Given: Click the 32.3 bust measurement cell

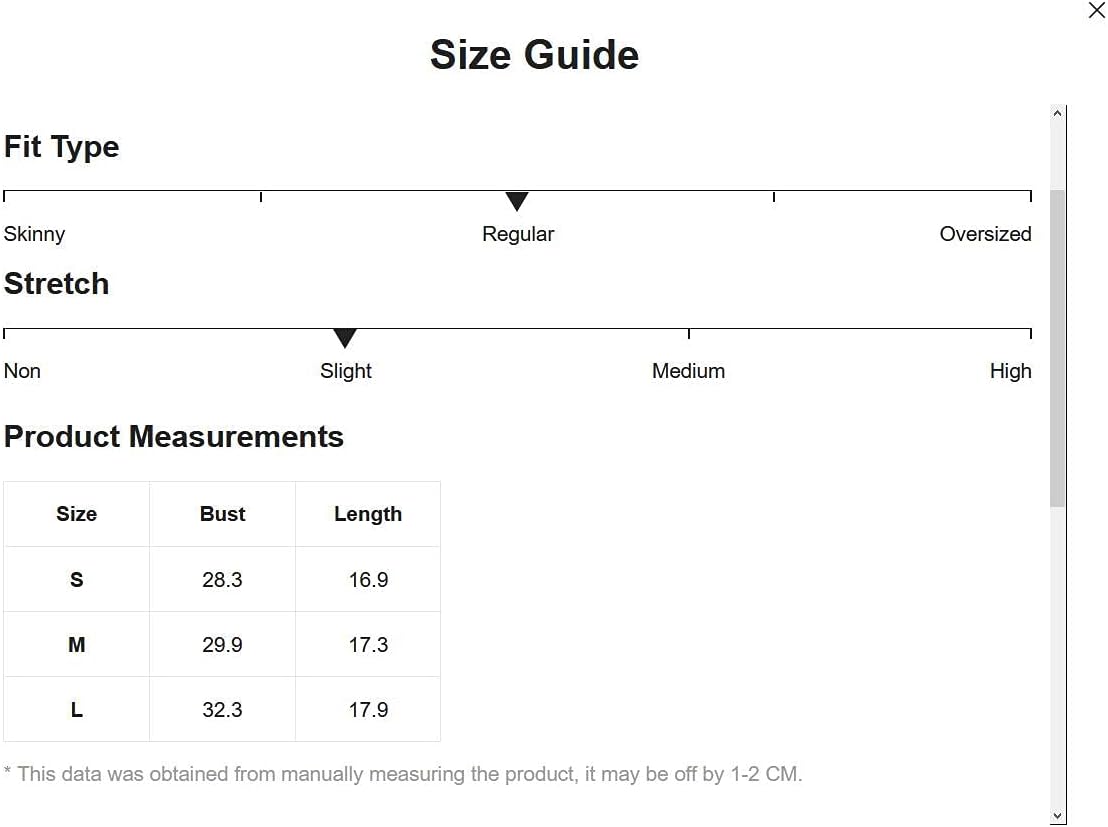Looking at the screenshot, I should click(x=222, y=710).
